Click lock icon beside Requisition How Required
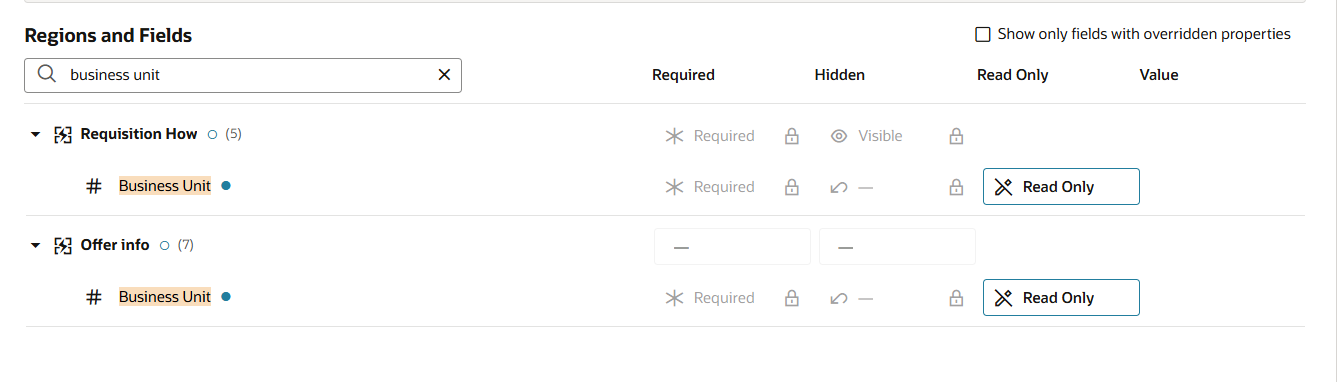This screenshot has height=382, width=1337. point(792,136)
